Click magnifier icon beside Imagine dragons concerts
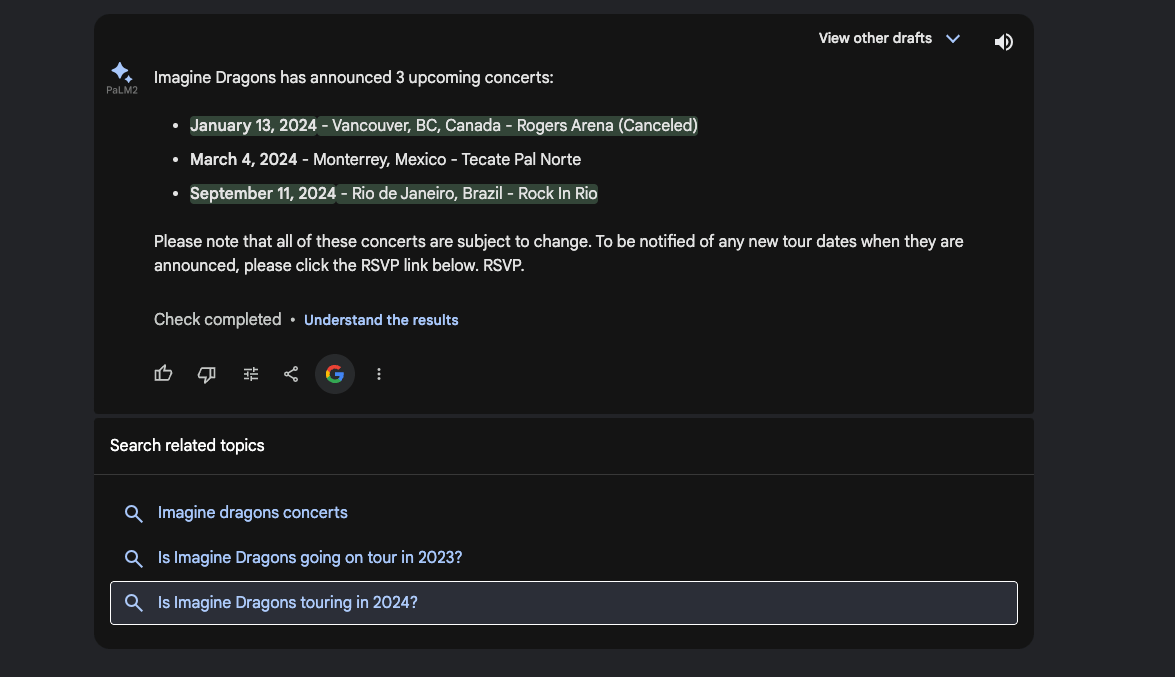The image size is (1175, 677). tap(133, 514)
